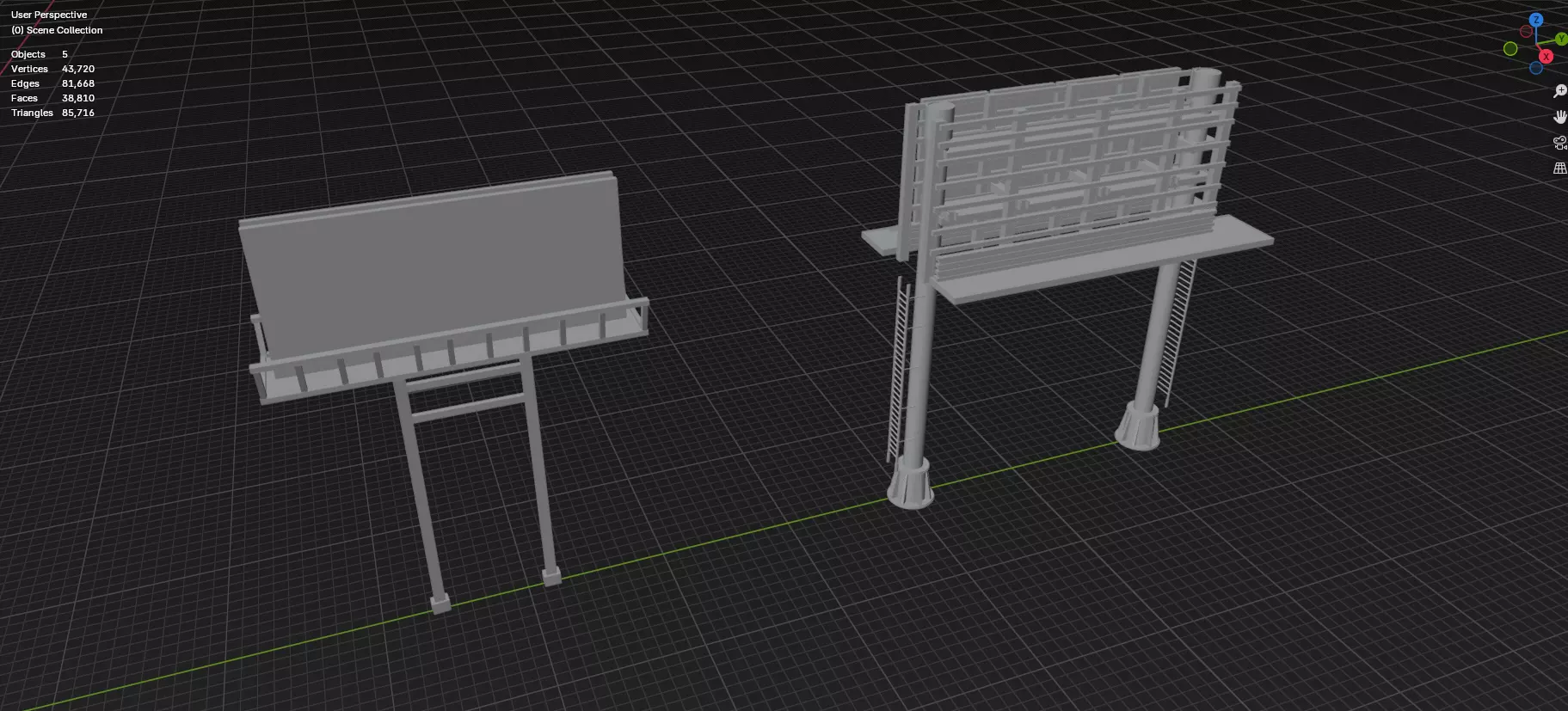Click the Triangles value '85,716'
1568x711 pixels.
pyautogui.click(x=78, y=113)
